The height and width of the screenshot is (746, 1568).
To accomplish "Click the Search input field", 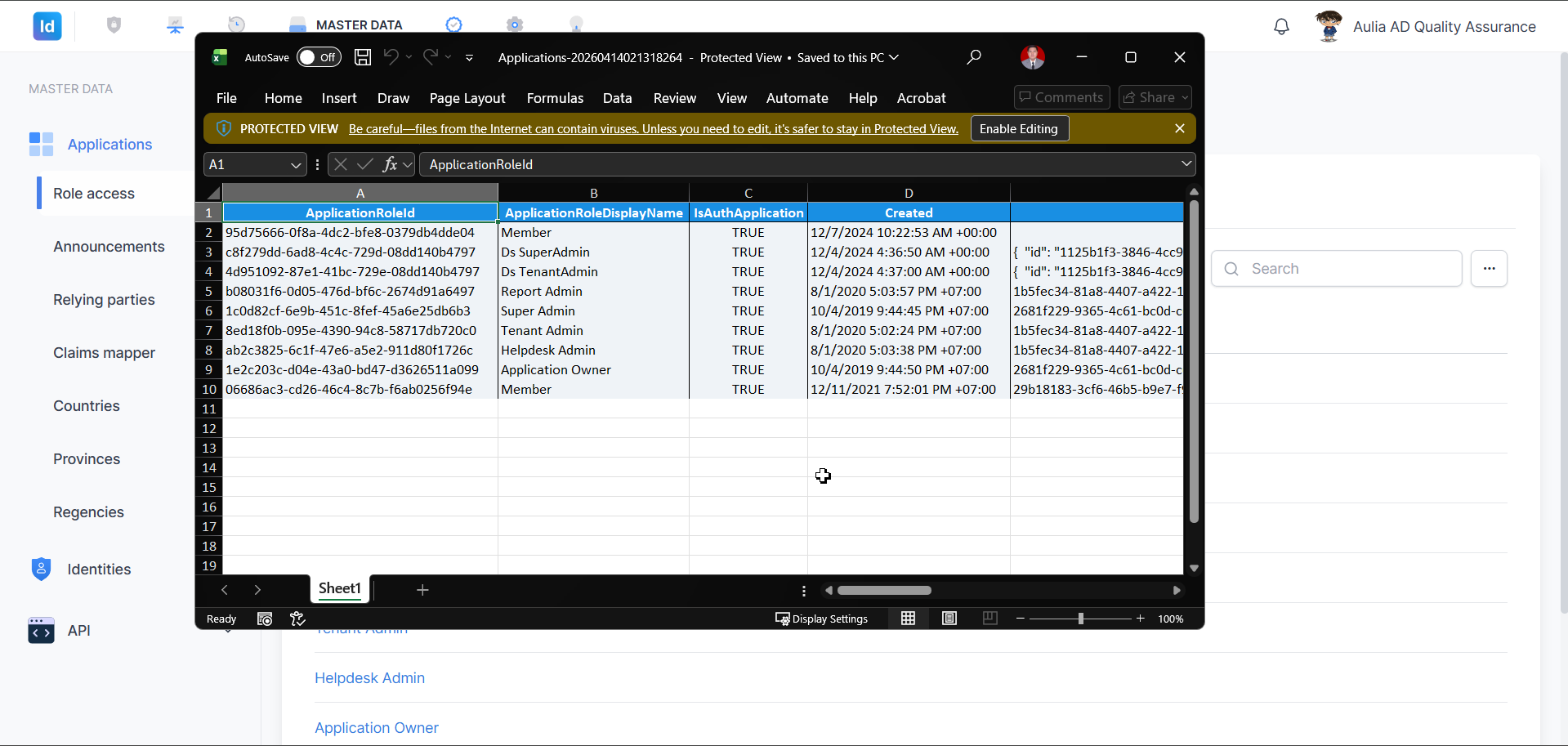I will click(x=1337, y=269).
